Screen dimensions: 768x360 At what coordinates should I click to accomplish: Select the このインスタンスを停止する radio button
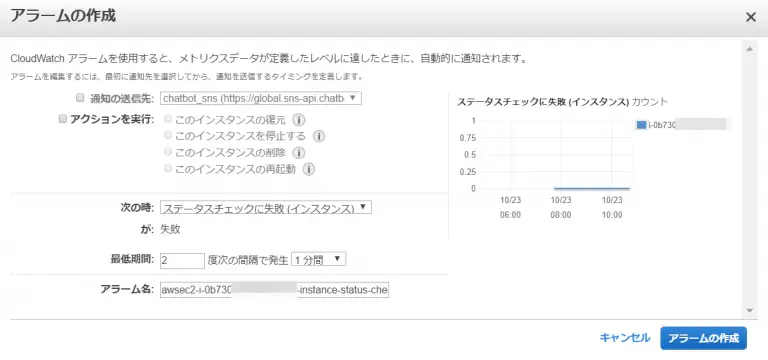click(168, 135)
